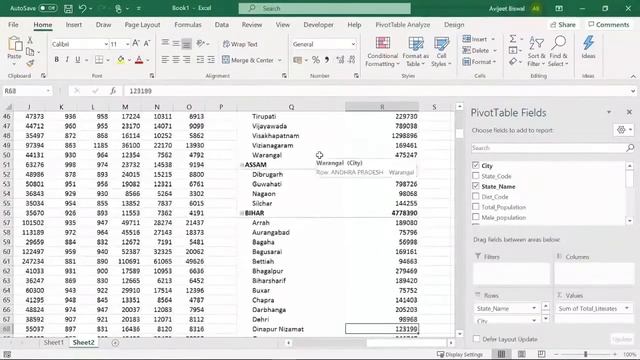
Task: Click the Comma Style icon
Action: point(327,60)
